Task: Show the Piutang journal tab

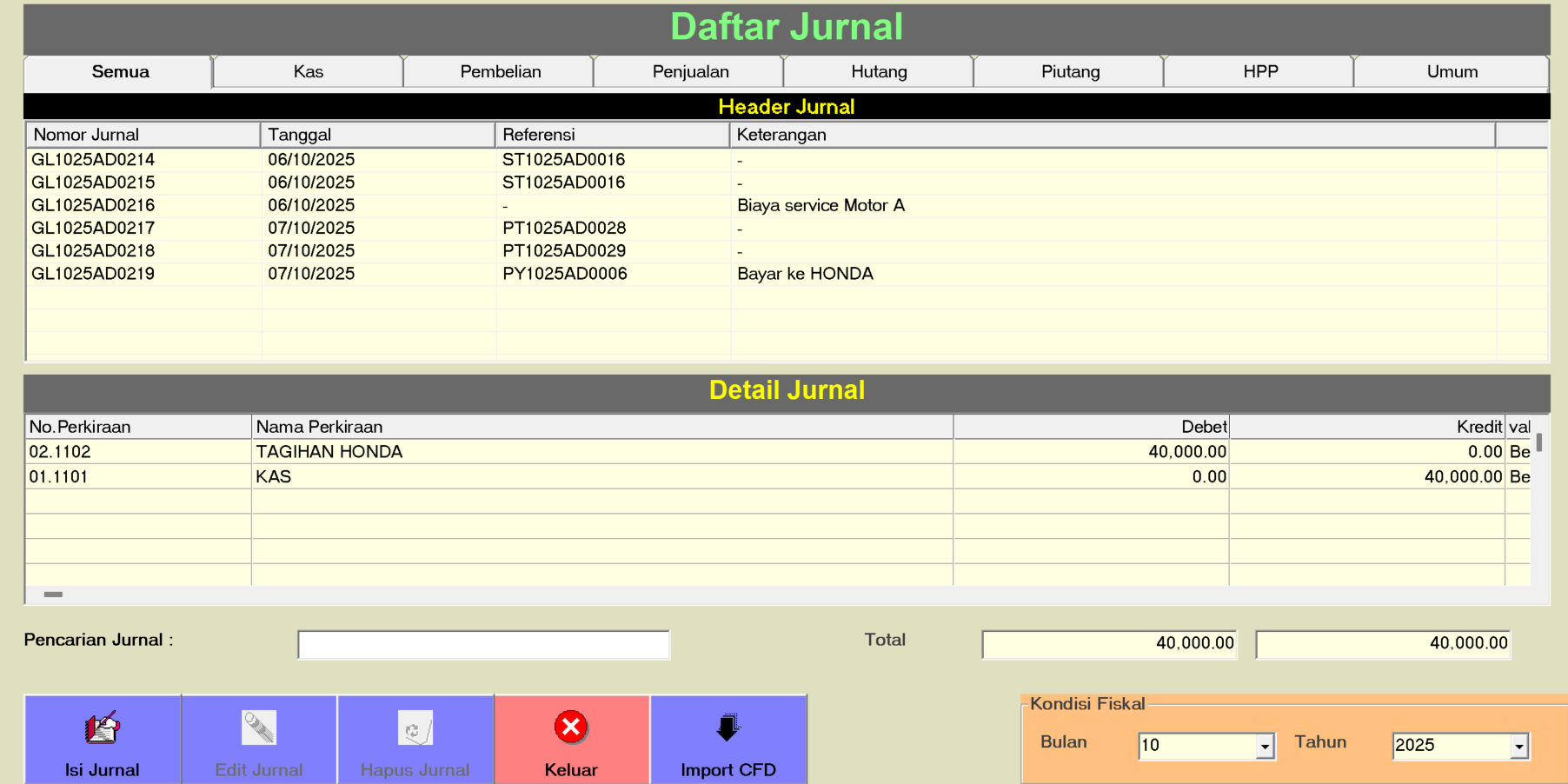Action: click(1070, 72)
